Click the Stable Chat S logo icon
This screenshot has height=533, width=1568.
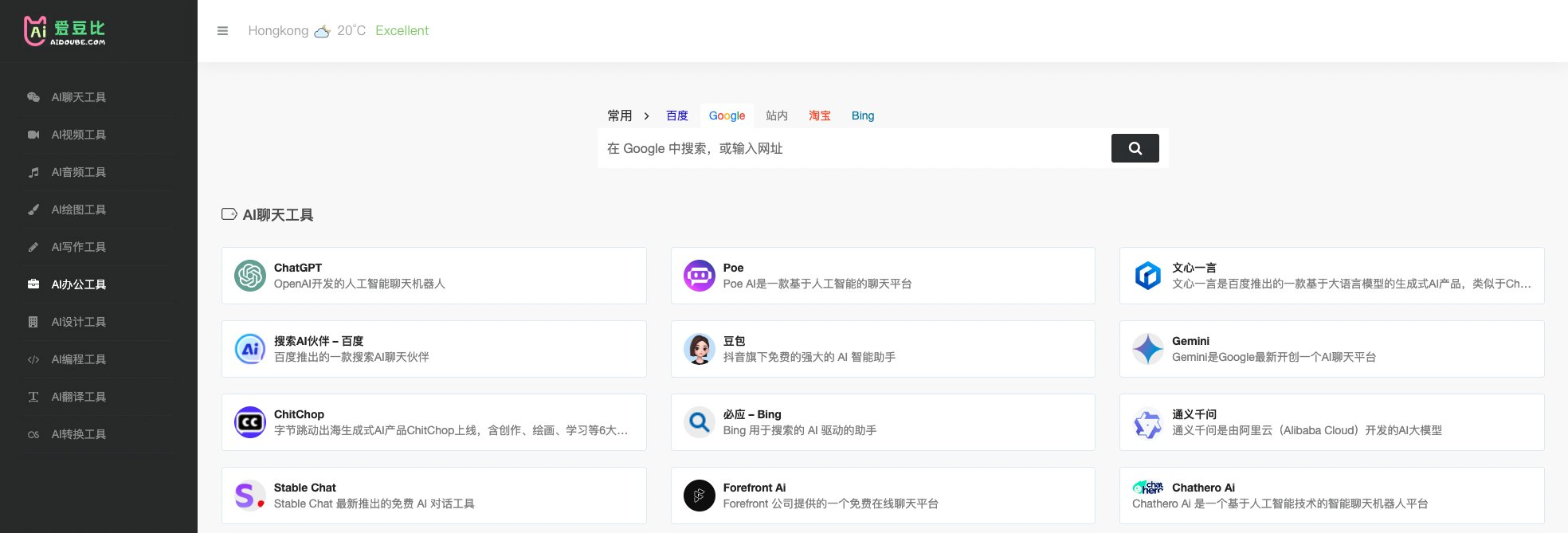pos(250,496)
